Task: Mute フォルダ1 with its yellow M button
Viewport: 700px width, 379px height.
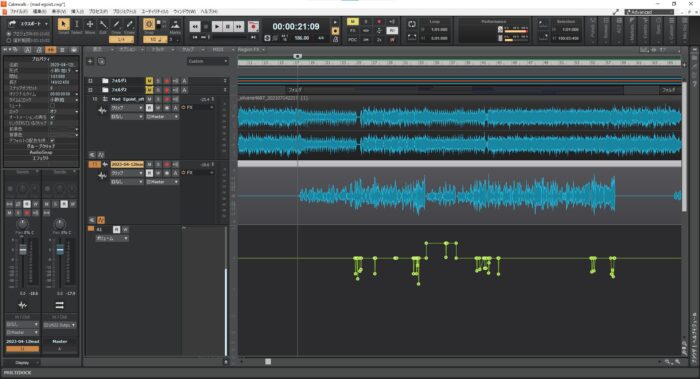Action: [149, 81]
